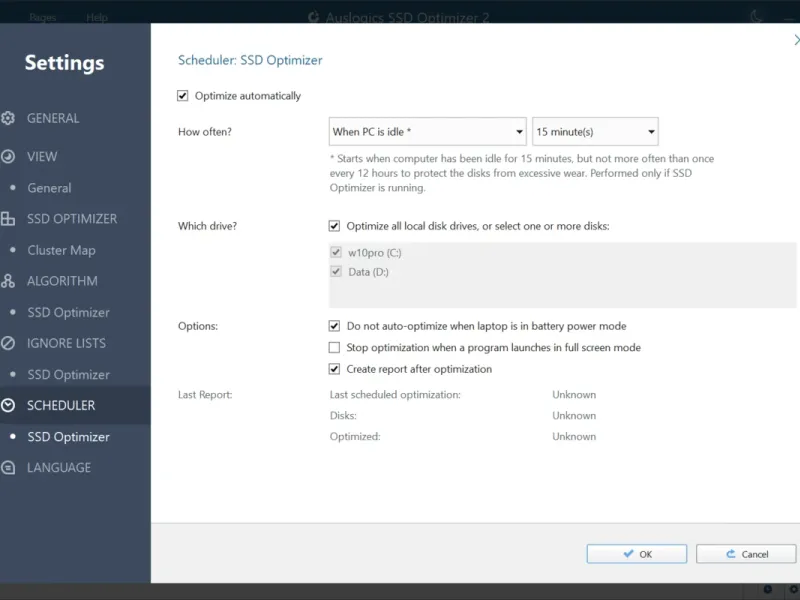800x600 pixels.
Task: Select Cluster Map sub-item
Action: pyautogui.click(x=61, y=251)
